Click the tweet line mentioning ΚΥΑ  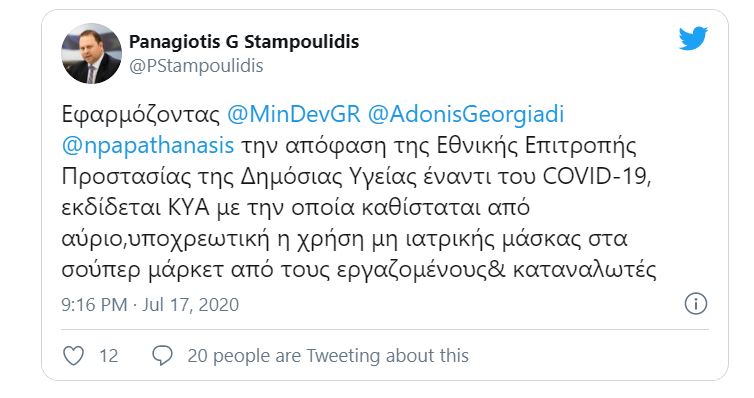point(295,208)
